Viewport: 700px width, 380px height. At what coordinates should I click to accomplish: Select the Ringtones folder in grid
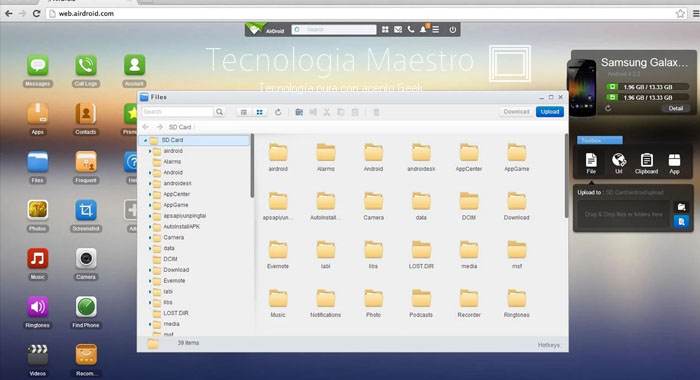(x=517, y=304)
